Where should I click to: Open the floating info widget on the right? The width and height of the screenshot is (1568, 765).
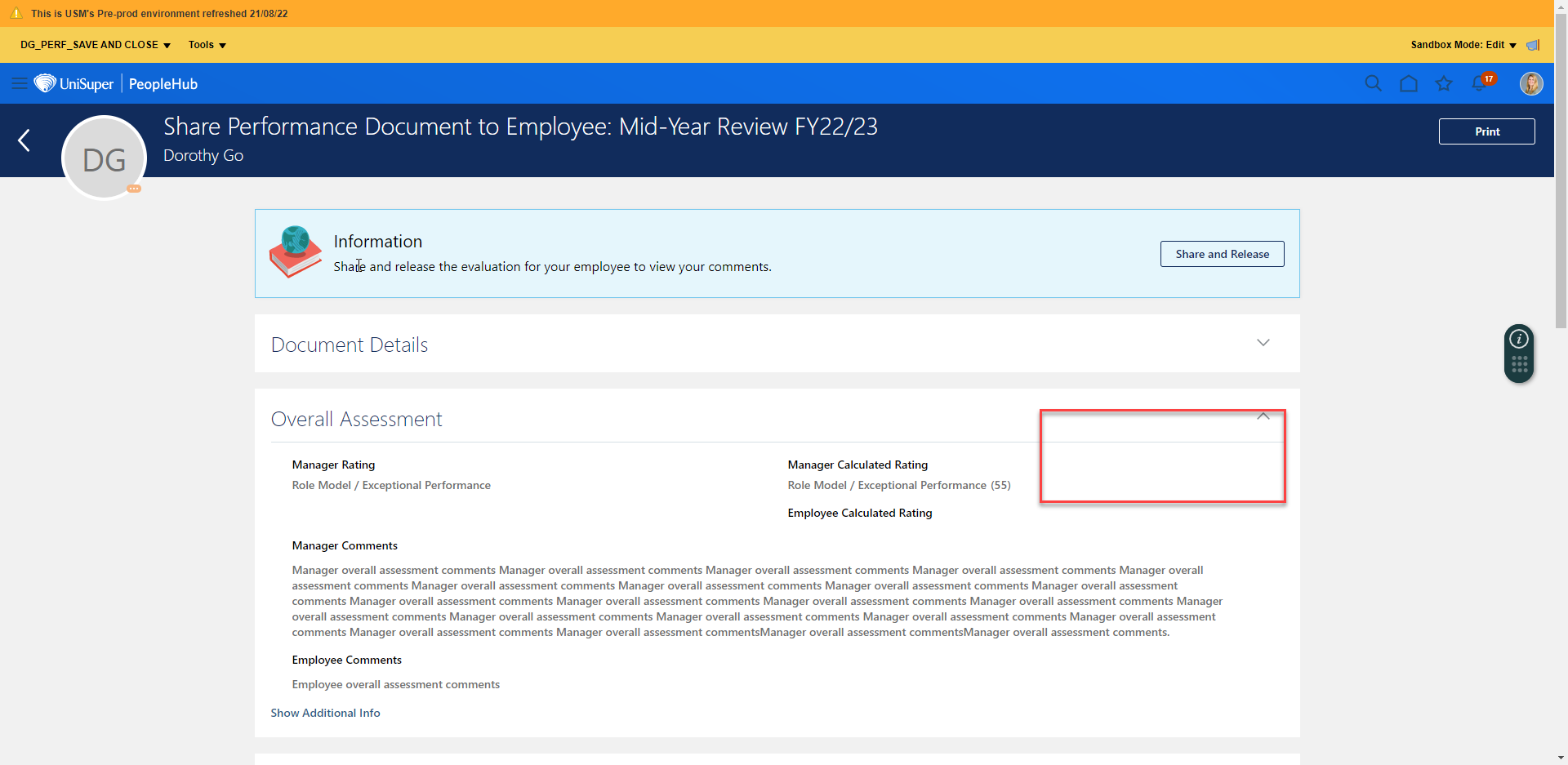[1519, 337]
